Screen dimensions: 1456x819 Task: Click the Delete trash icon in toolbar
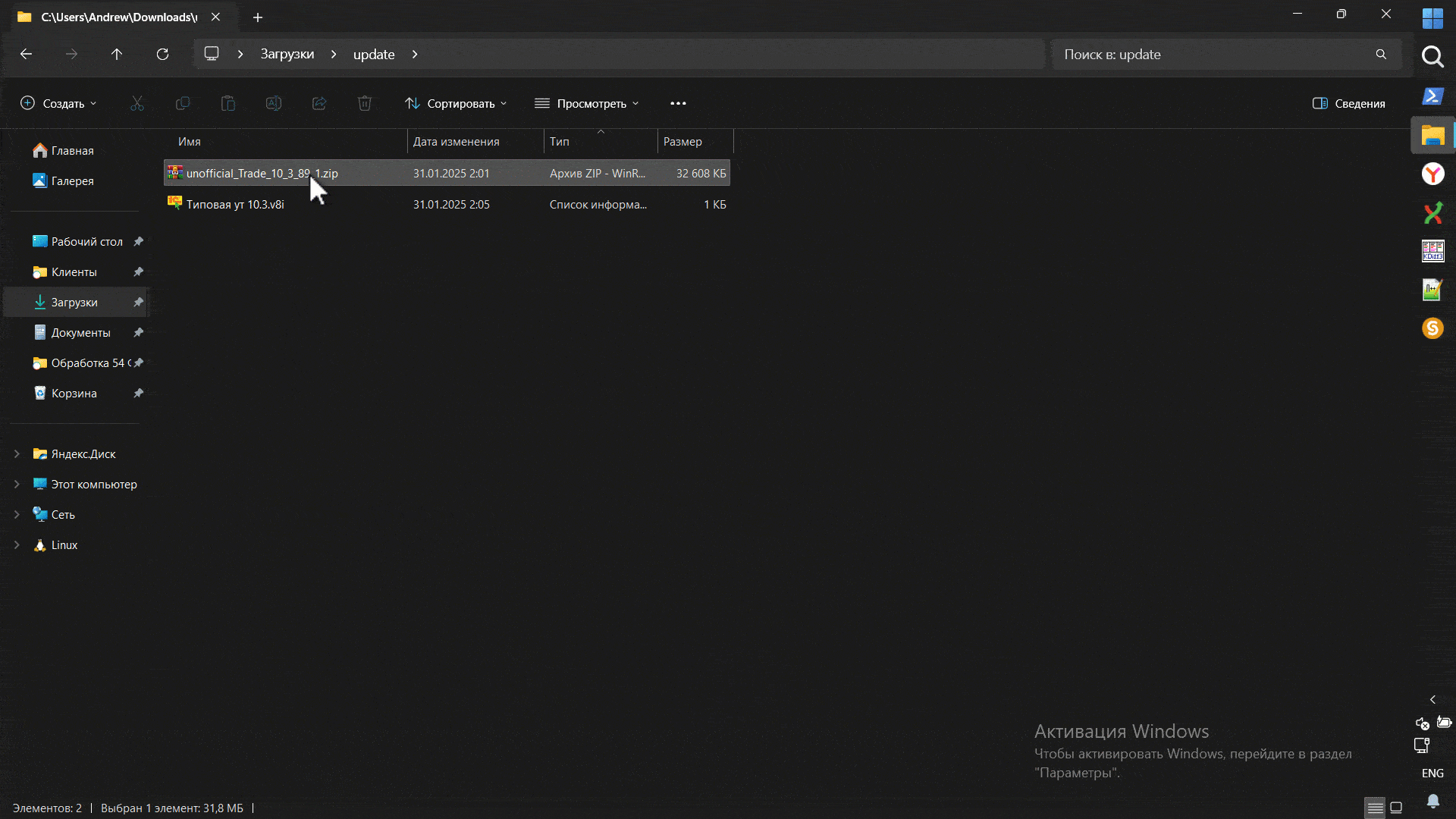365,104
